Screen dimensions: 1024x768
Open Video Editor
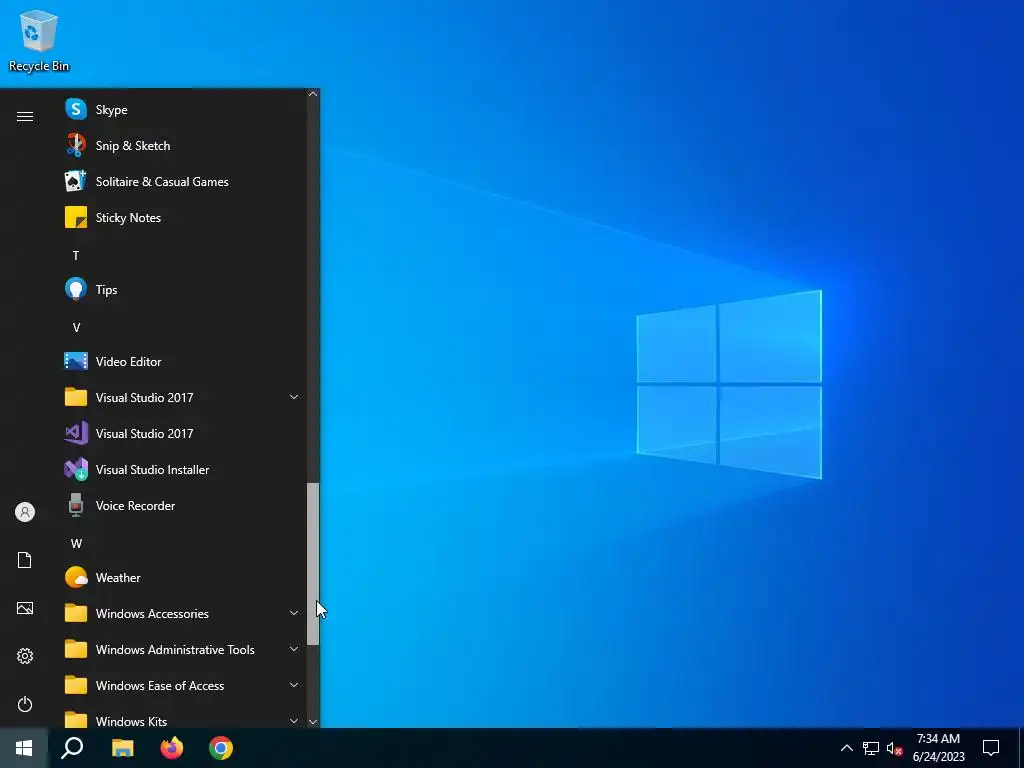coord(183,361)
